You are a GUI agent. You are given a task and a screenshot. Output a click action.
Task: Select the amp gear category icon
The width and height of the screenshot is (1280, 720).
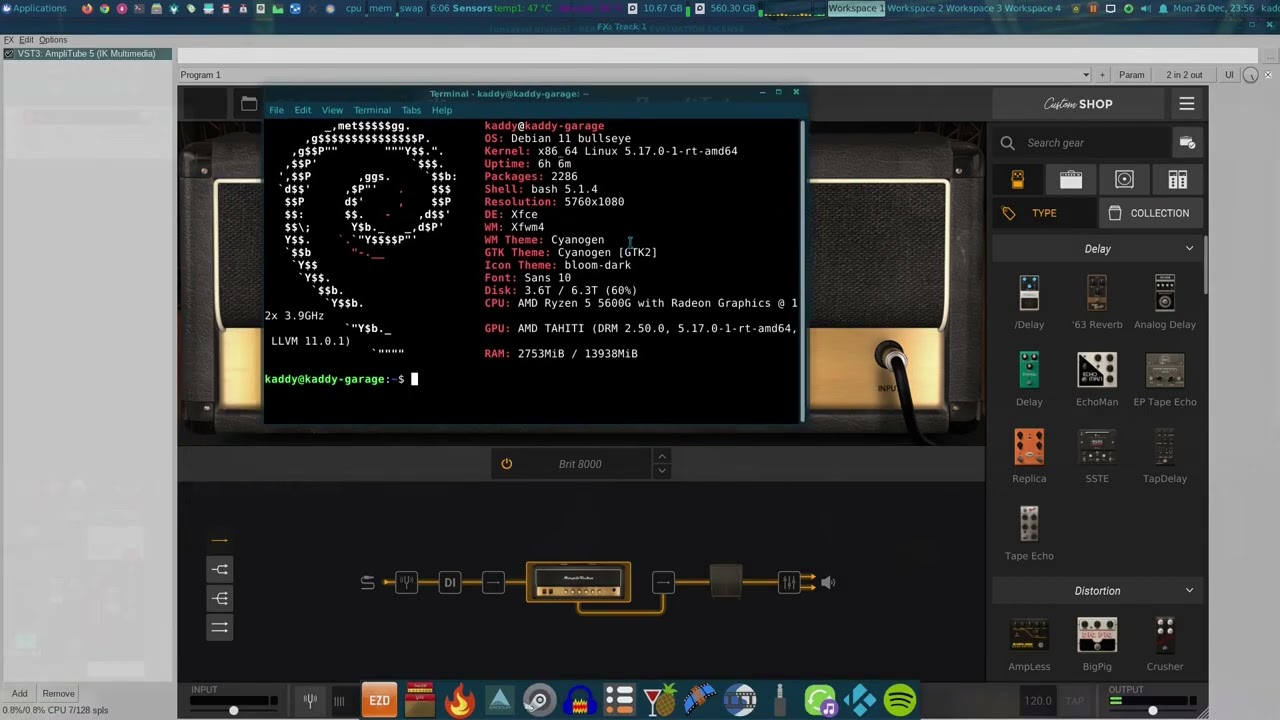pos(1071,179)
